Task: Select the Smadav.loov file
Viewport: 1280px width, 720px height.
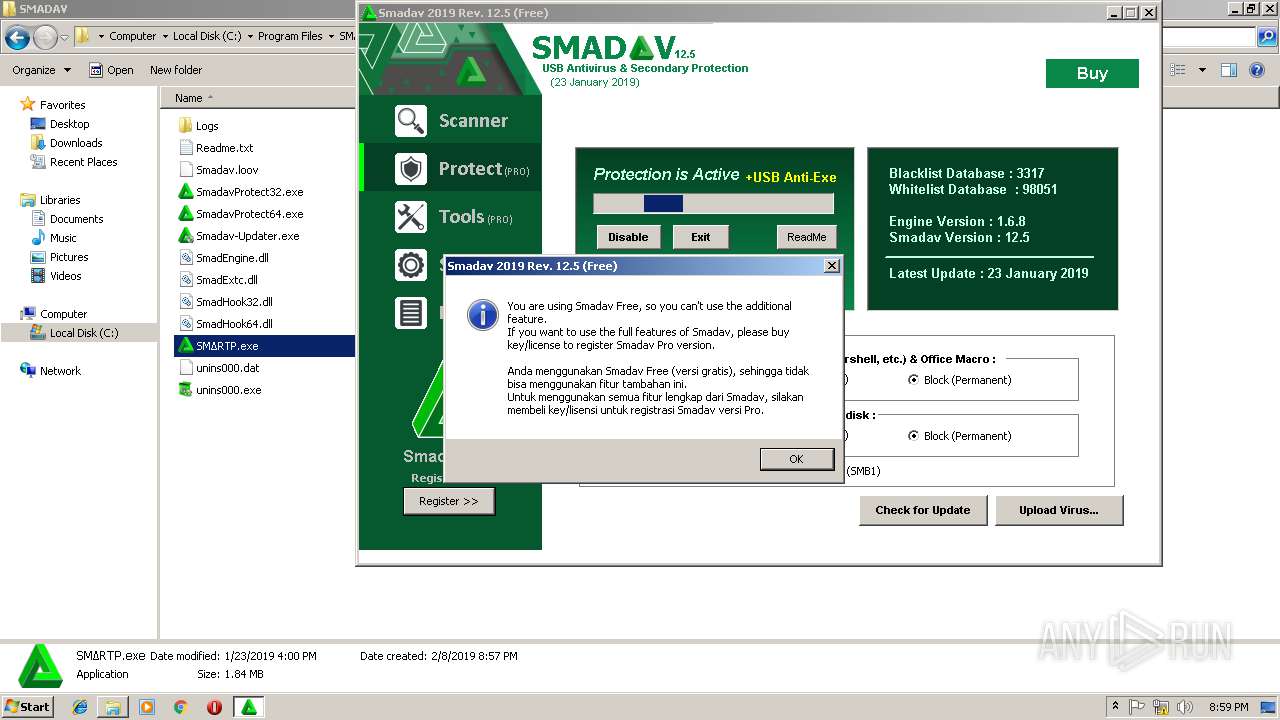Action: pyautogui.click(x=218, y=170)
